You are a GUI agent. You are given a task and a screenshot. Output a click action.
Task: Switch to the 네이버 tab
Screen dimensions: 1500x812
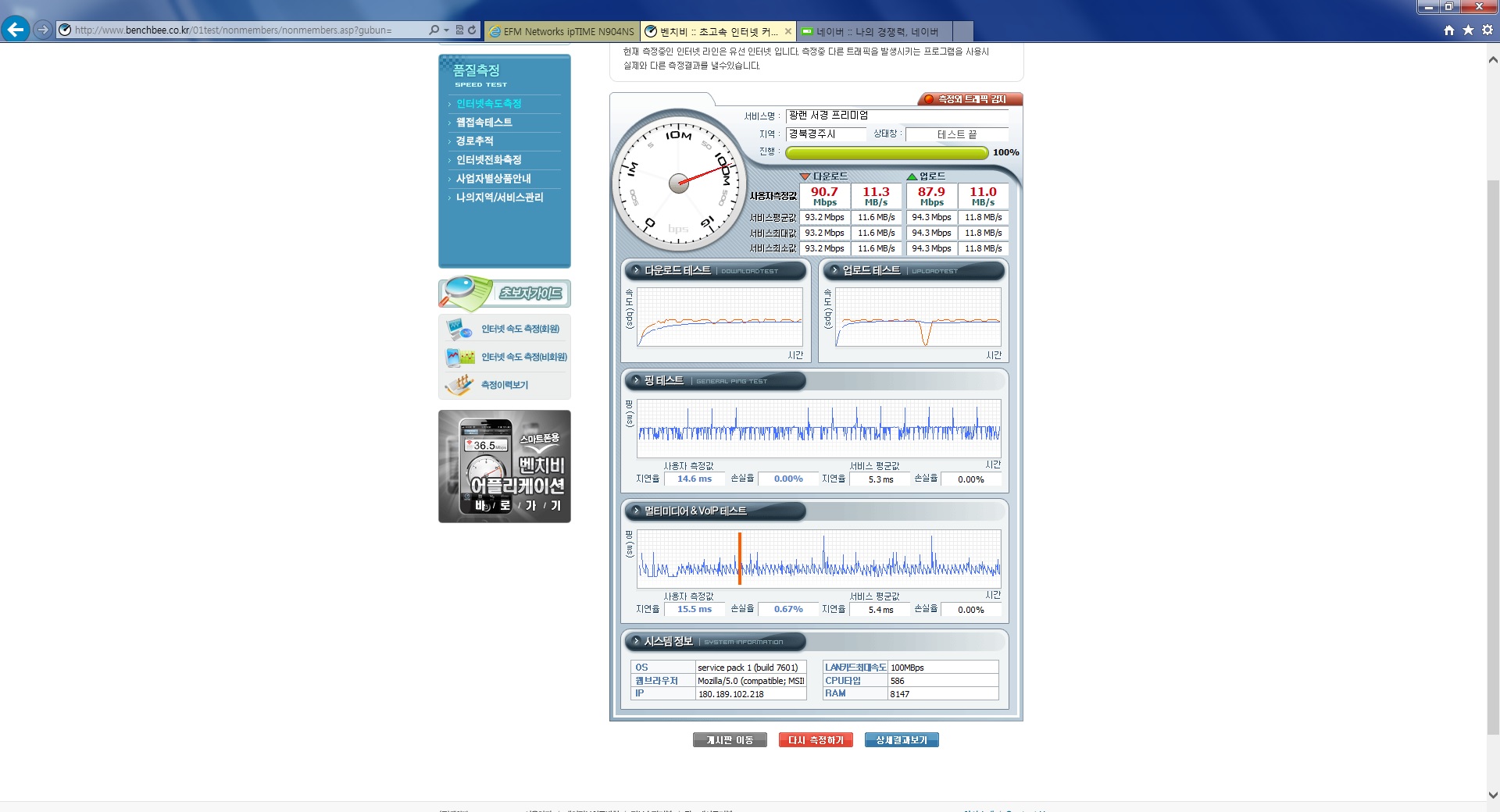[x=874, y=31]
